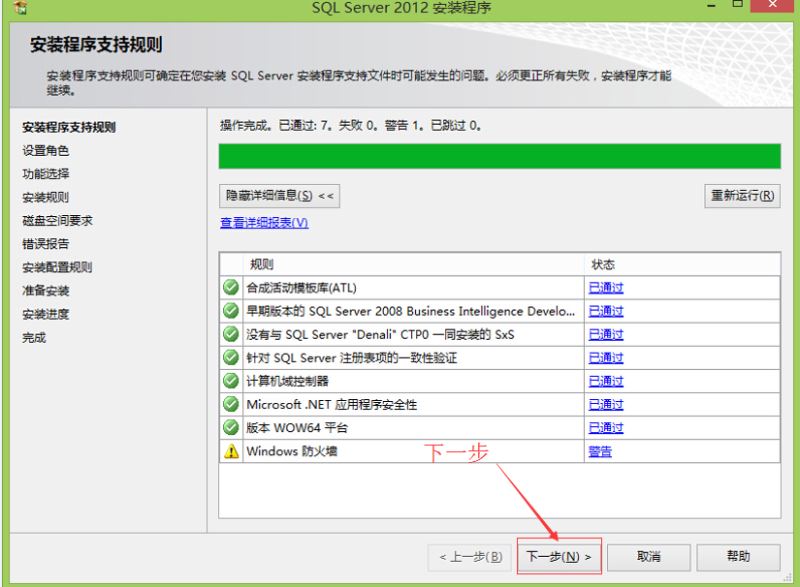Open 已通过 link for 版本 WOW64 平台
Viewport: 800px width, 587px height.
606,428
